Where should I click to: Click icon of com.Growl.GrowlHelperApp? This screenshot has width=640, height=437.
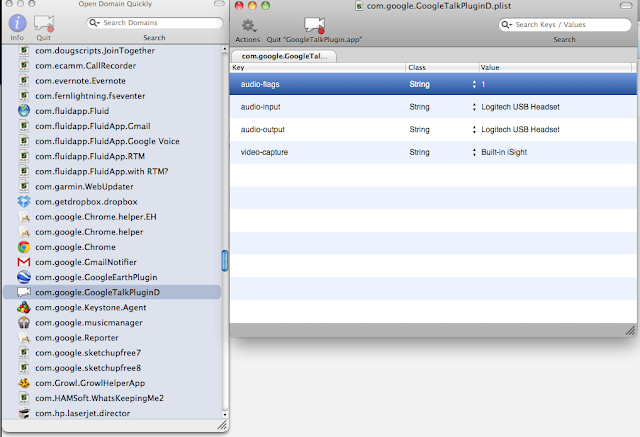point(24,382)
